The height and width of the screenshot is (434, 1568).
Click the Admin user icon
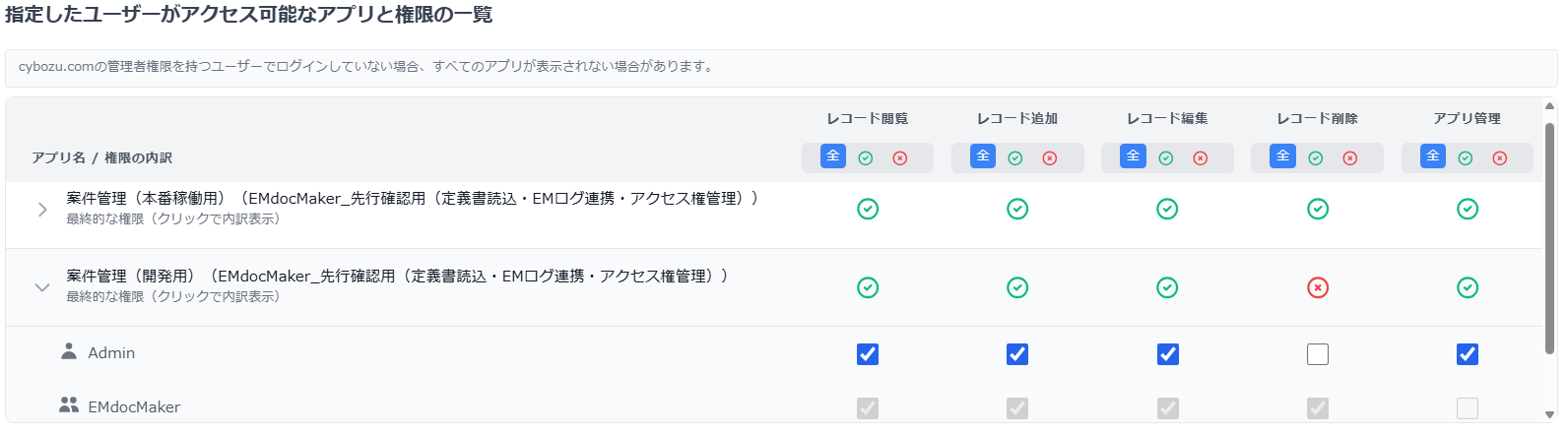(x=69, y=351)
